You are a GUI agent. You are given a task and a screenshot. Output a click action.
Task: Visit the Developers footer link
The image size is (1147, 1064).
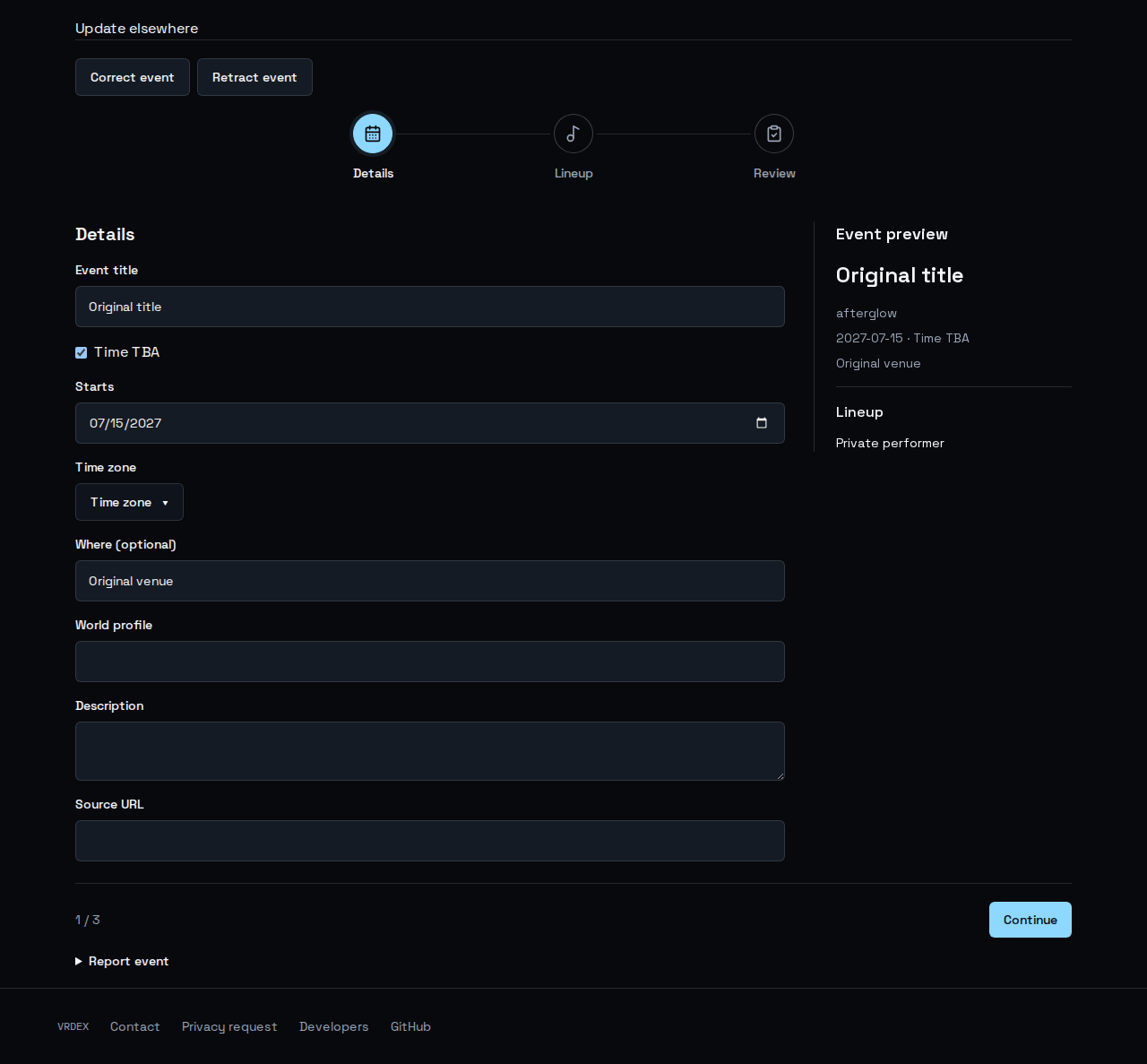pyautogui.click(x=334, y=1026)
